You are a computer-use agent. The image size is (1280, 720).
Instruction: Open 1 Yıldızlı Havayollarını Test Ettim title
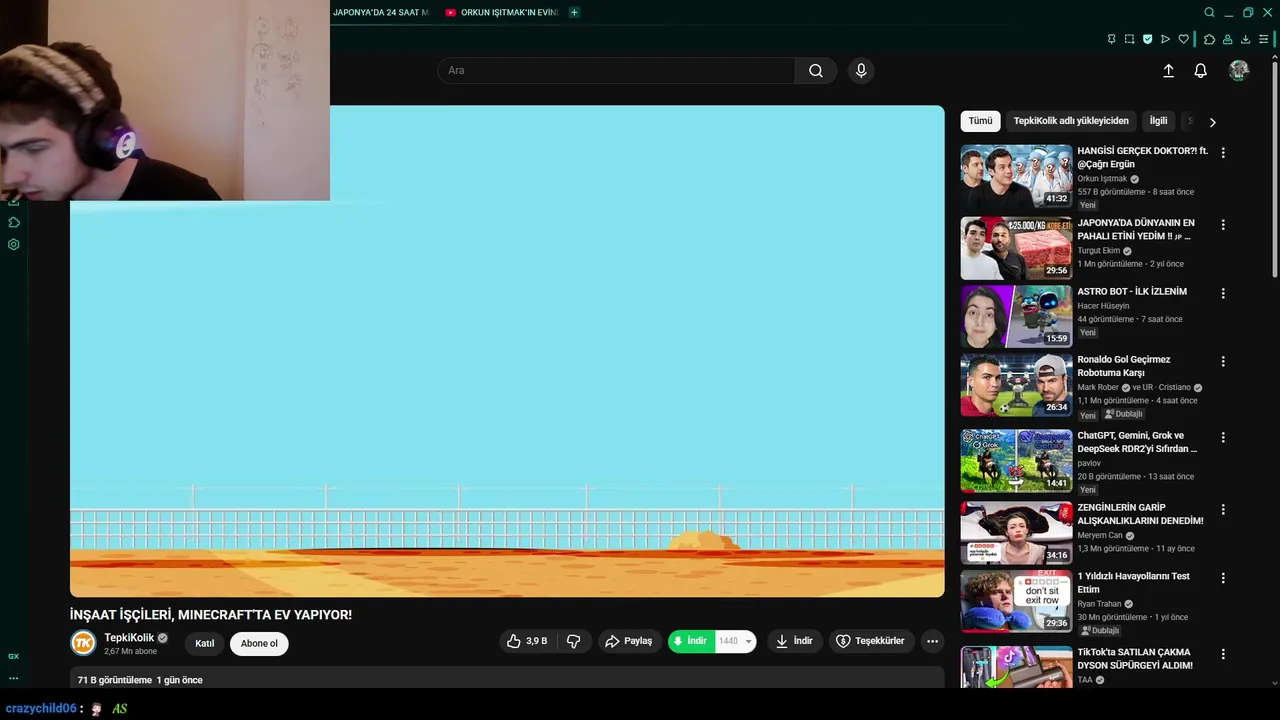1133,583
